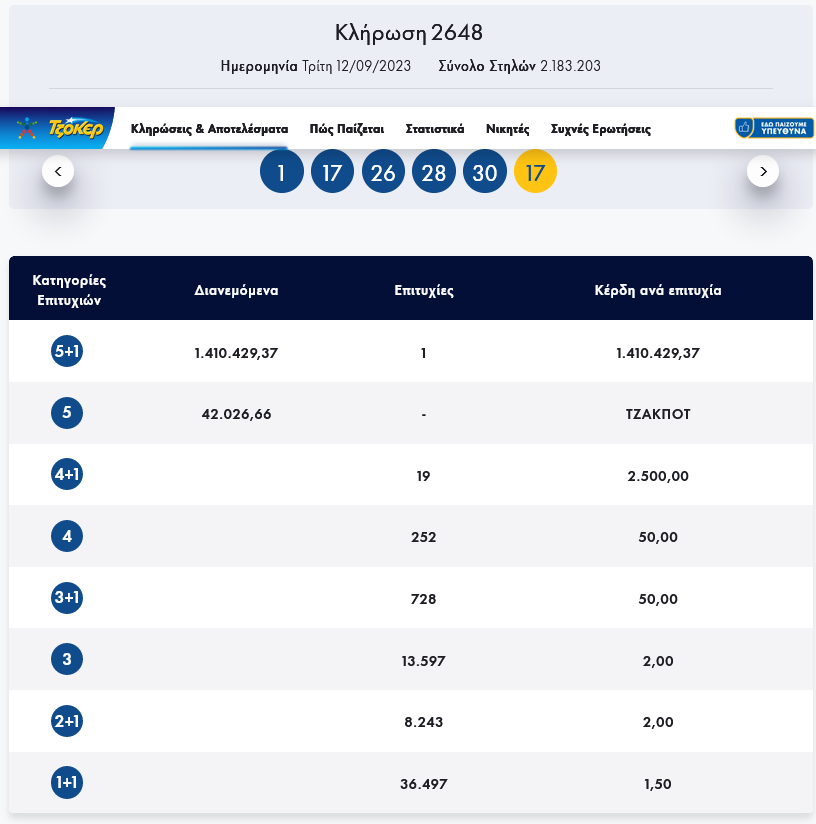The height and width of the screenshot is (824, 816).
Task: Go to next draw with right arrow
Action: (x=763, y=172)
